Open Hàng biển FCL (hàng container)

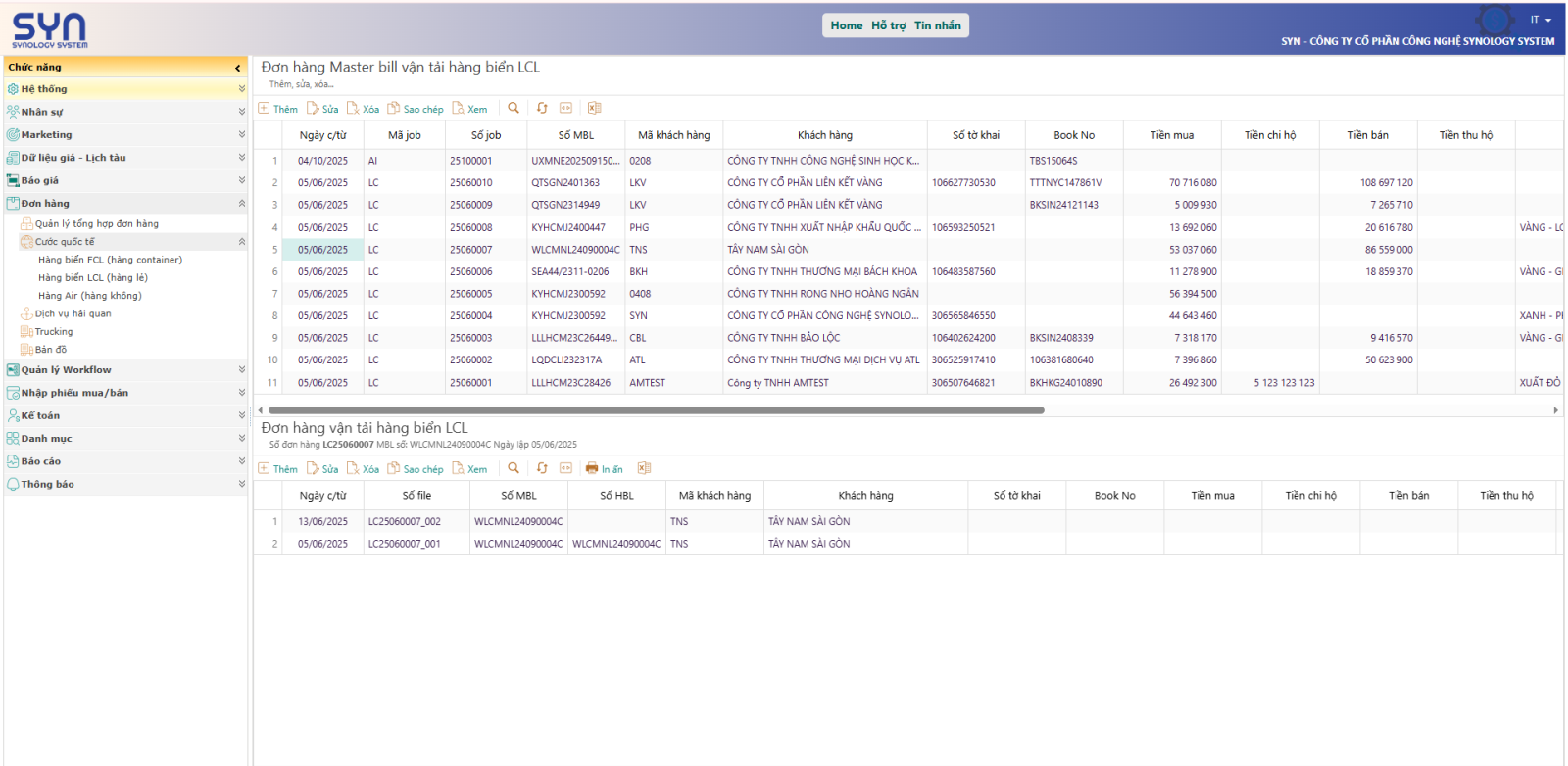(110, 261)
